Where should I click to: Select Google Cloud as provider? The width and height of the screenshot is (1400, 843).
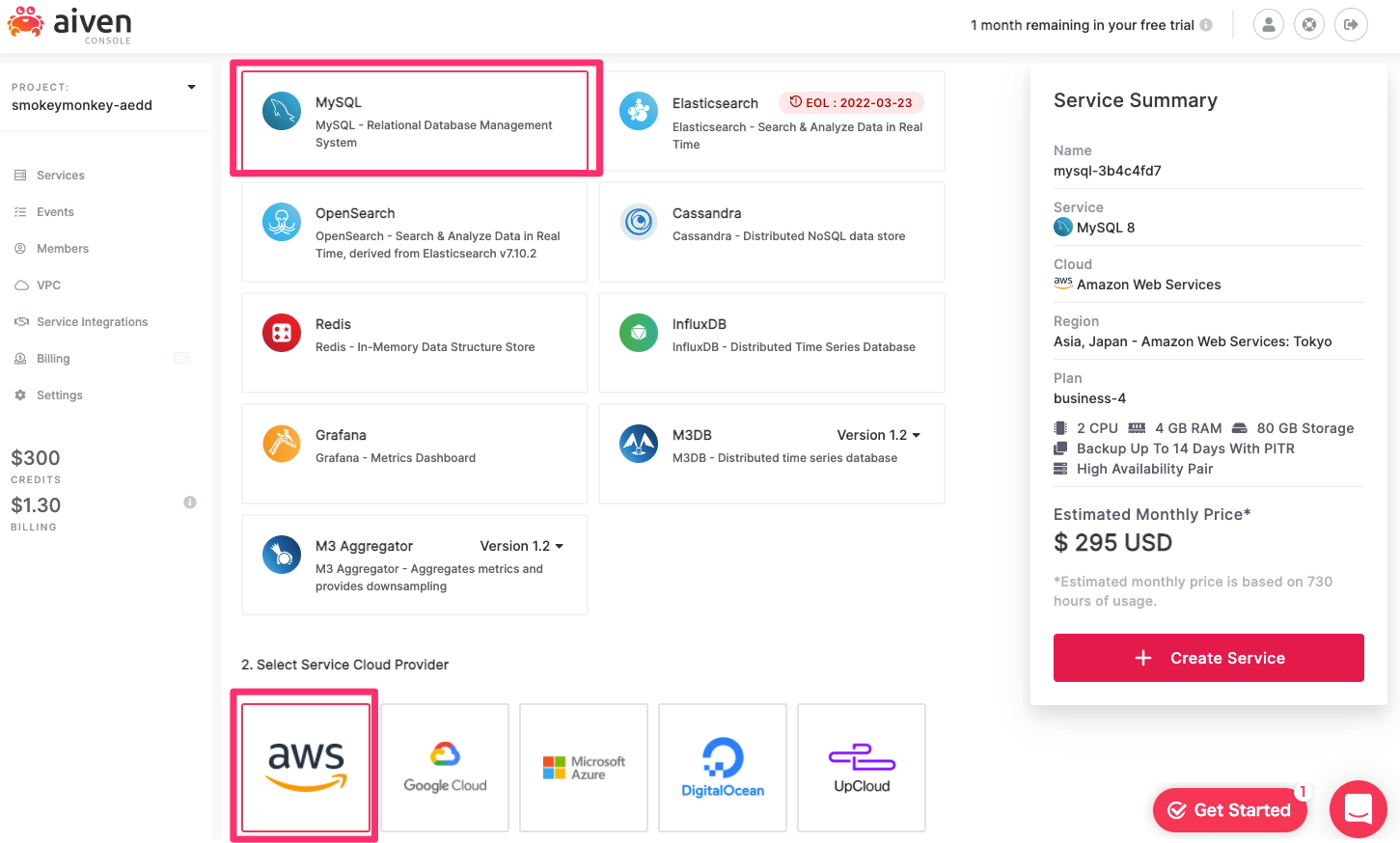point(444,768)
